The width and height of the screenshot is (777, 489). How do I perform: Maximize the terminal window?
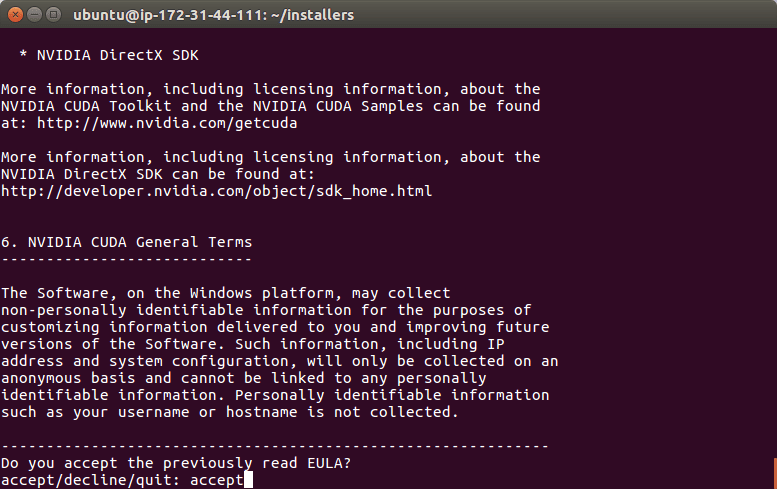[53, 15]
